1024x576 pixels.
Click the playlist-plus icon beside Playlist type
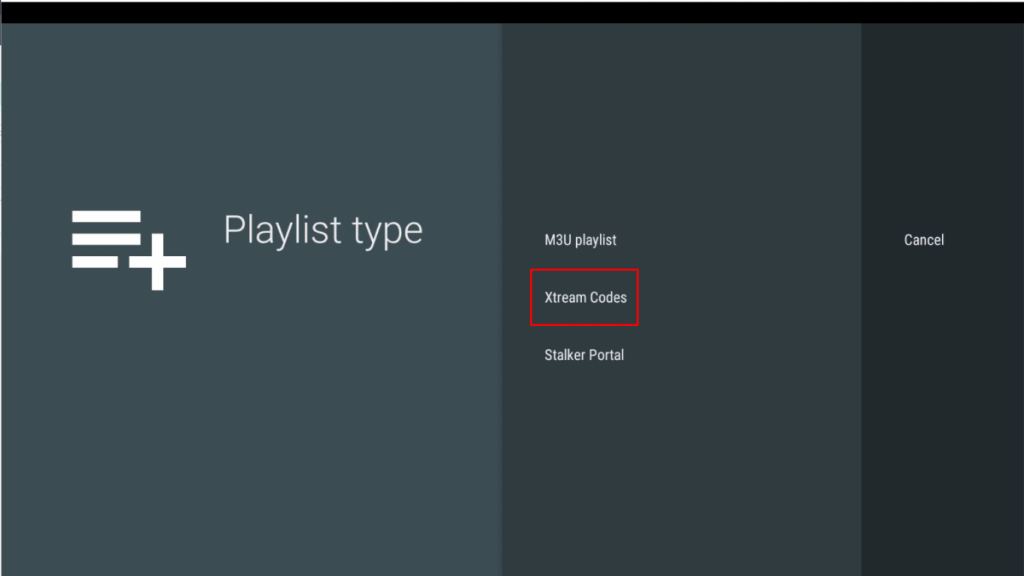127,246
